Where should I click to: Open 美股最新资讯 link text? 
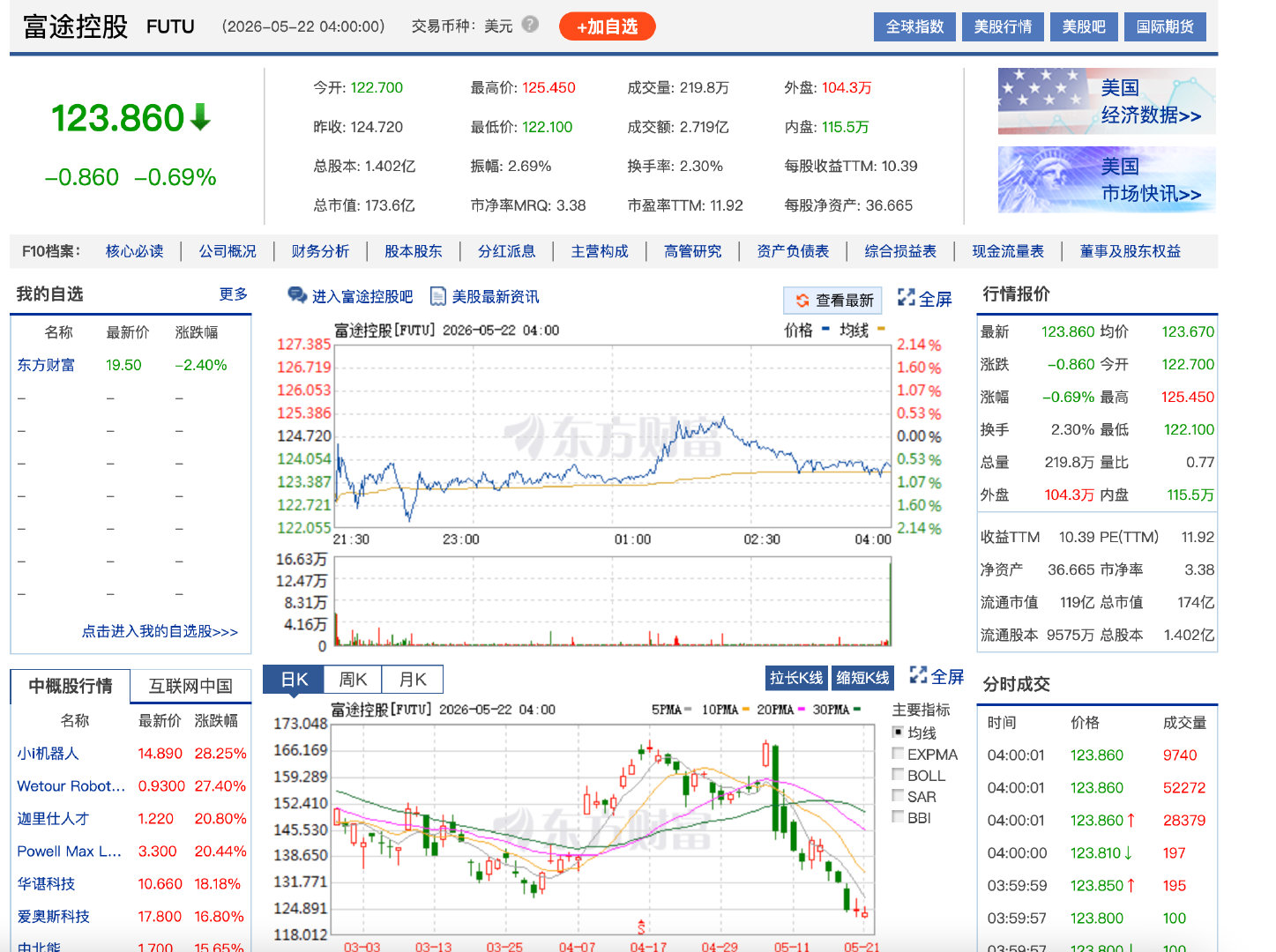496,296
